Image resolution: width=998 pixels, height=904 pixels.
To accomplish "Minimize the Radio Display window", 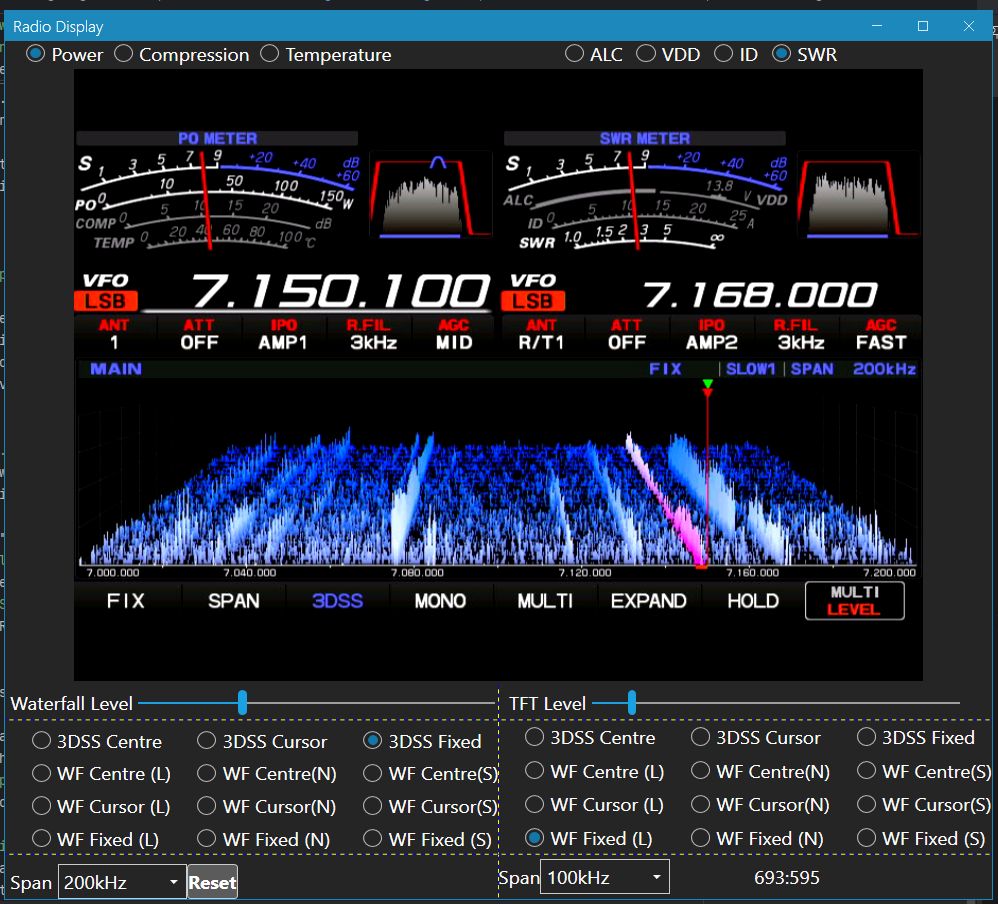I will [877, 26].
